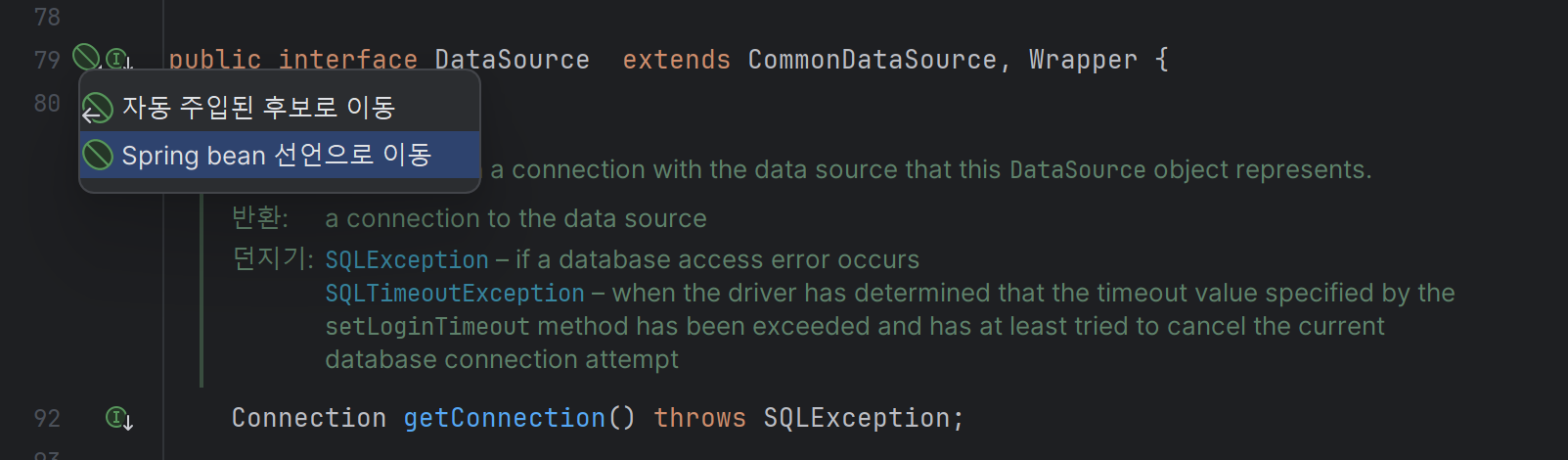Click line number 92 in the gutter
Screen dimensions: 1568x460
point(47,419)
